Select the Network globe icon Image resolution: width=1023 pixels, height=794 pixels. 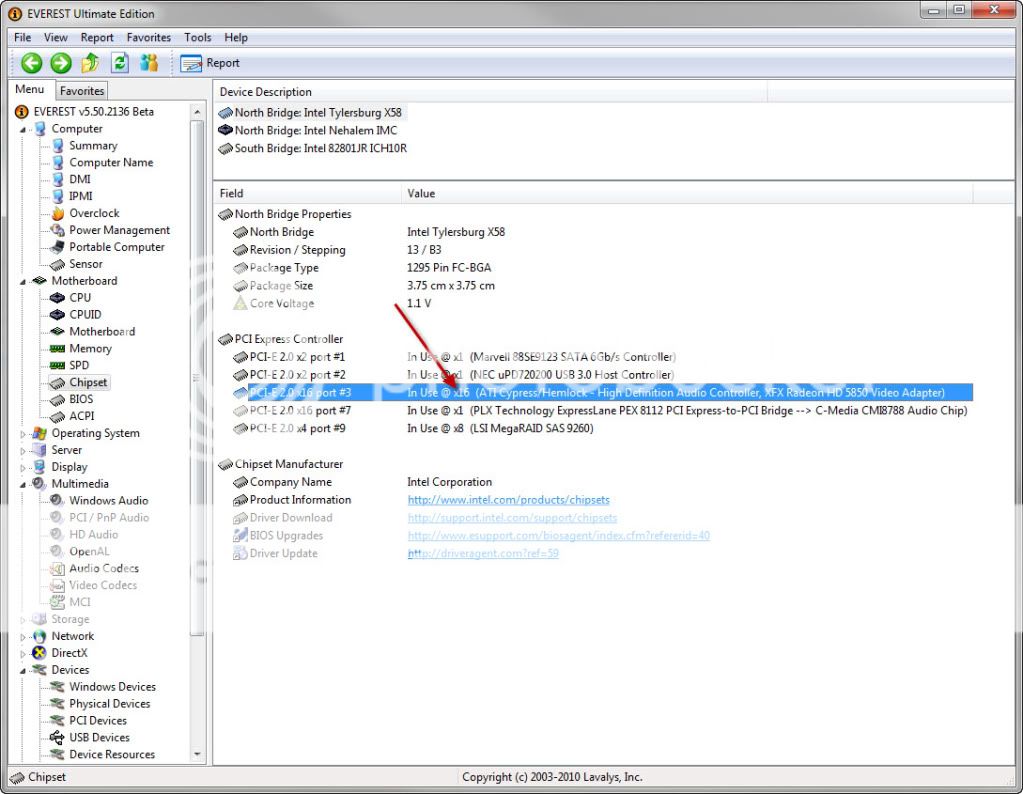click(x=40, y=636)
